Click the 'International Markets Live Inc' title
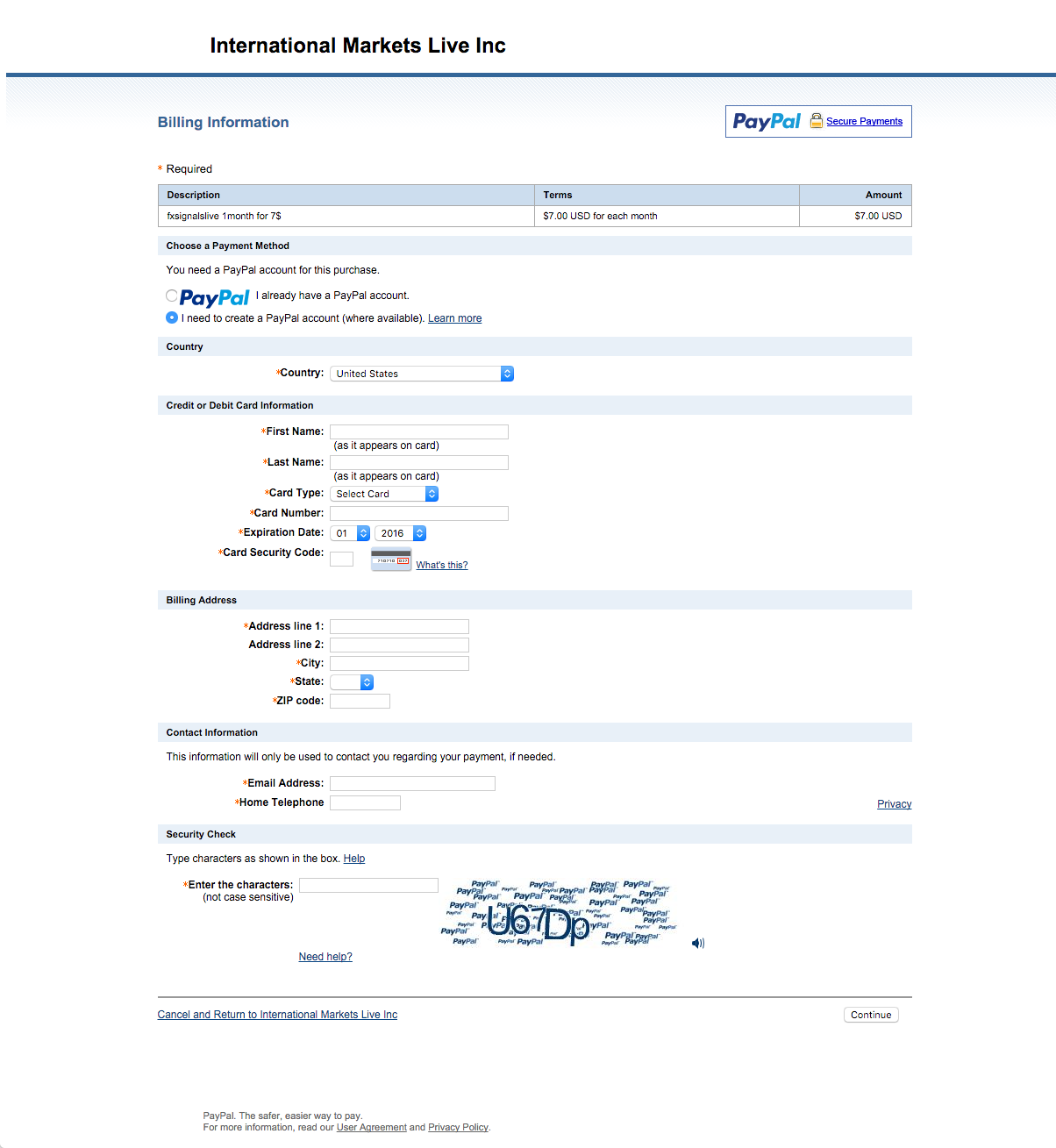 tap(358, 46)
